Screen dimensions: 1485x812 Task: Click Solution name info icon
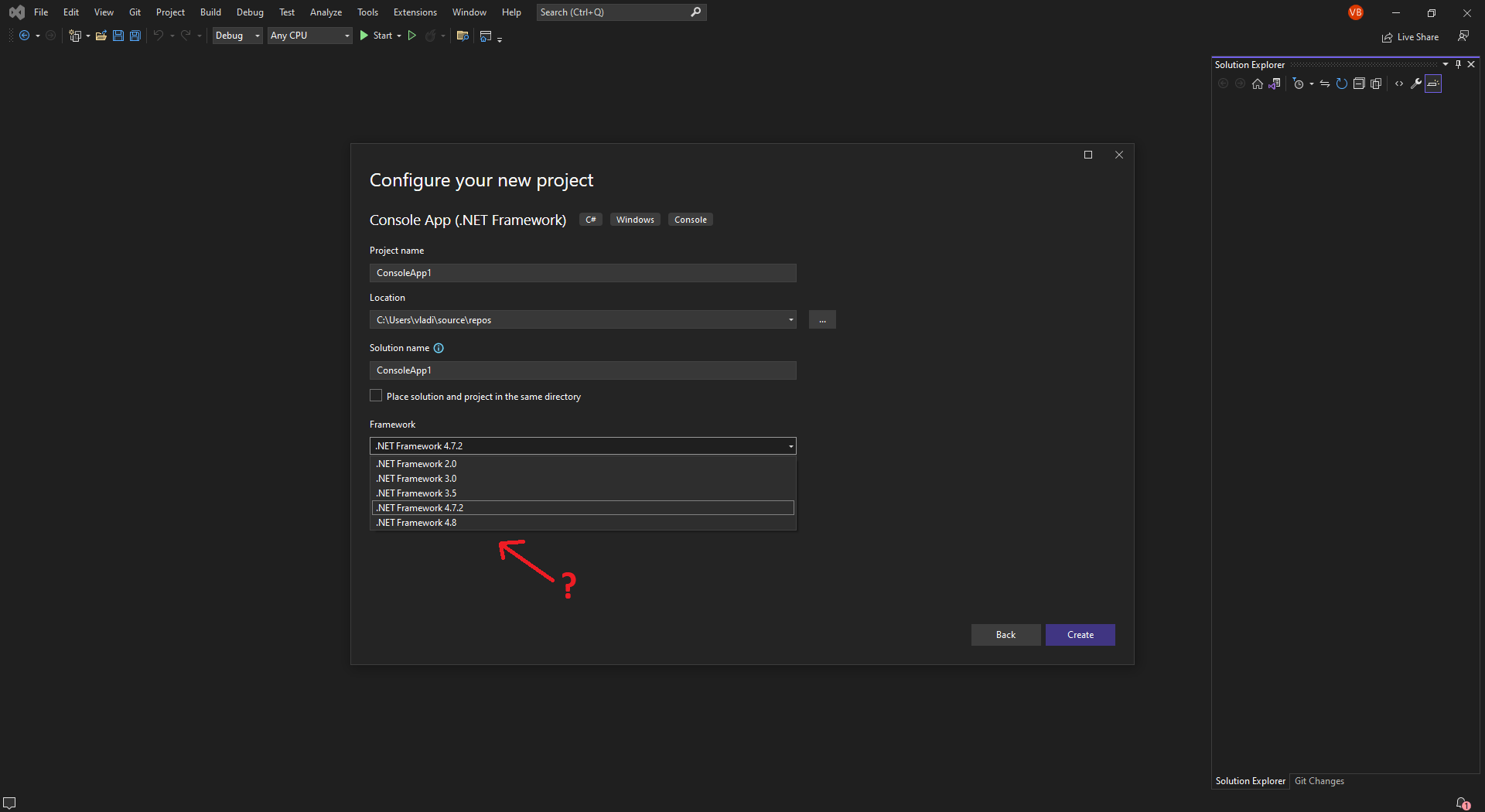point(439,348)
